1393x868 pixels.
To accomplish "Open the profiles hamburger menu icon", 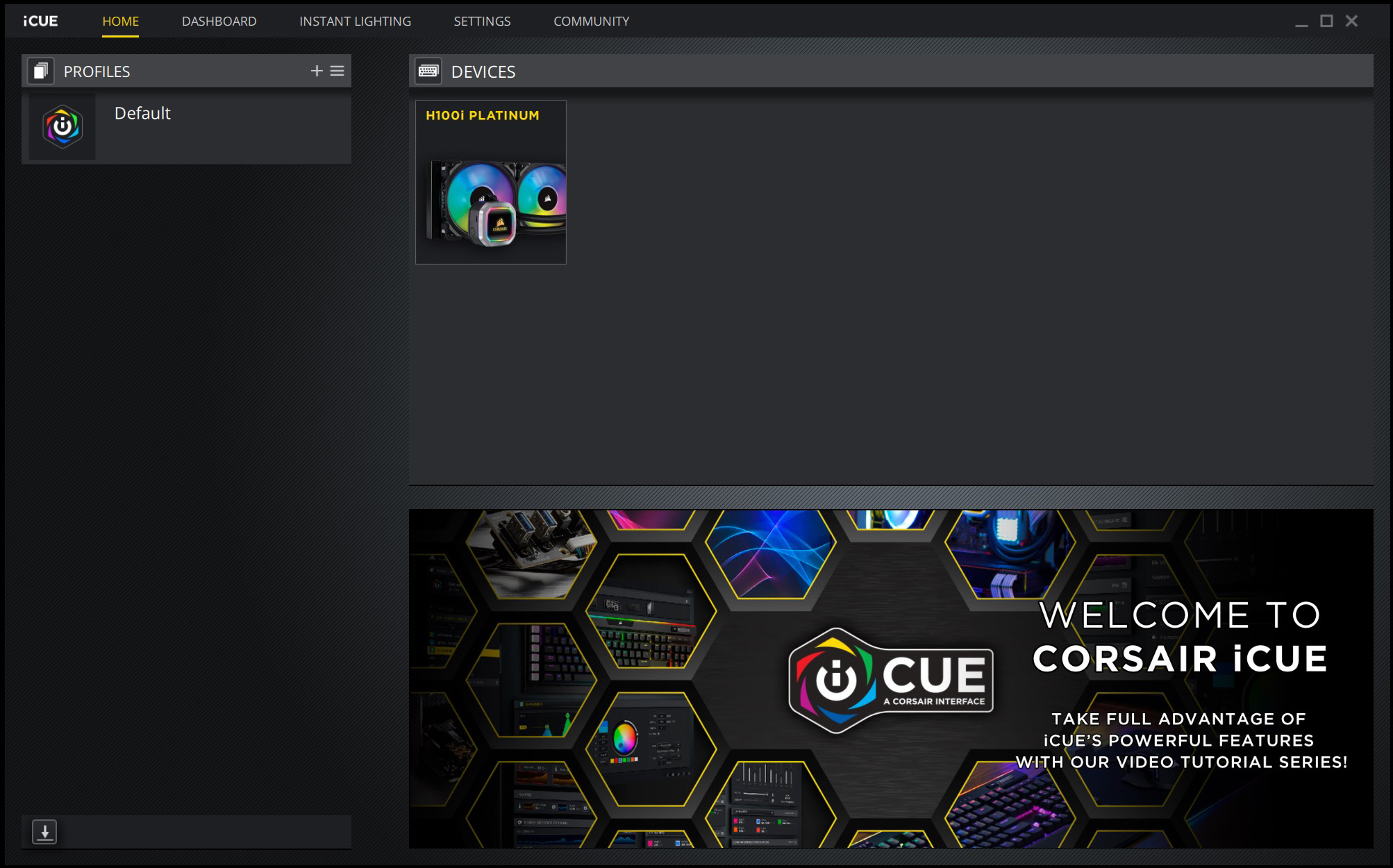I will (x=337, y=71).
